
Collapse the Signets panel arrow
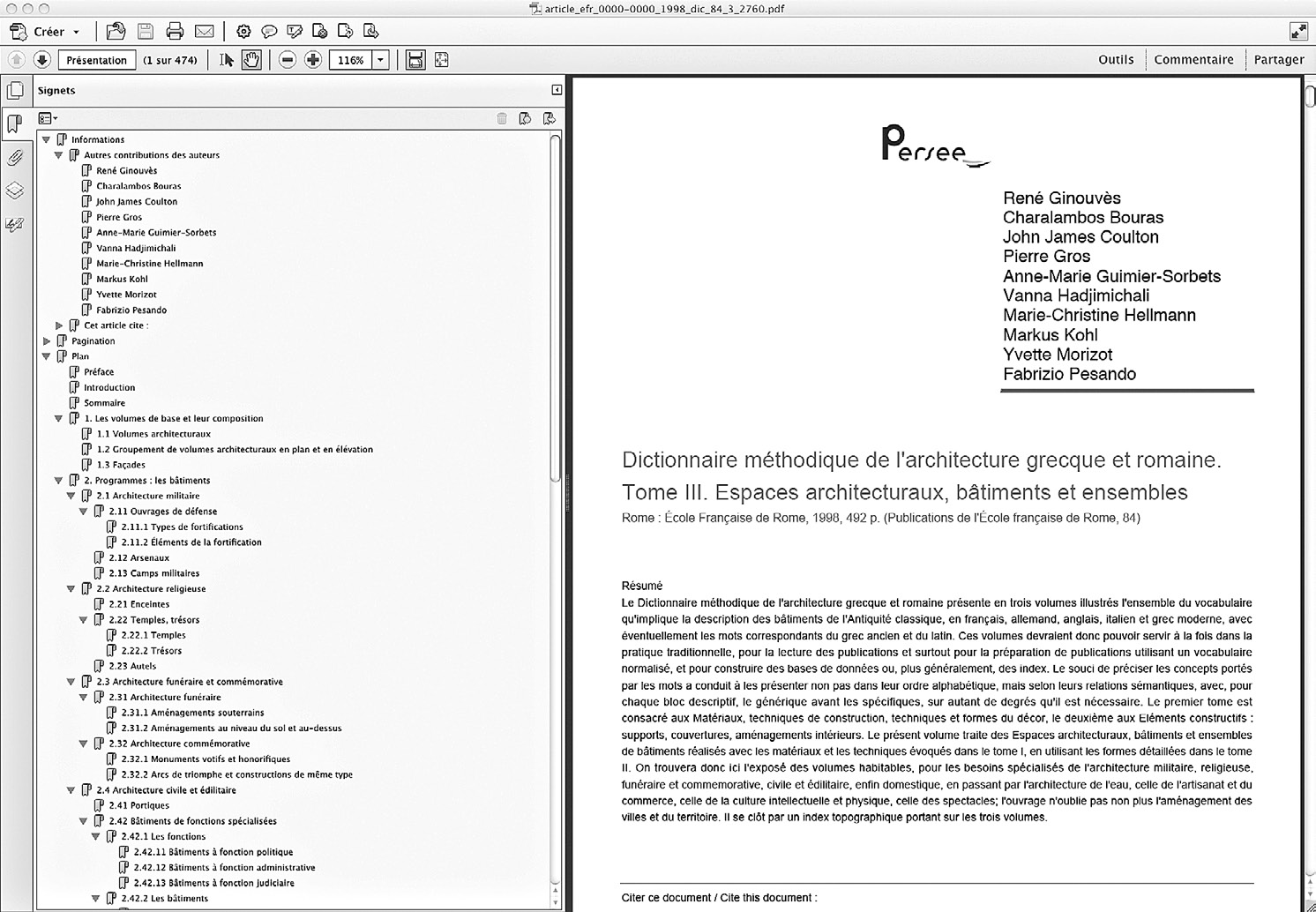(557, 90)
